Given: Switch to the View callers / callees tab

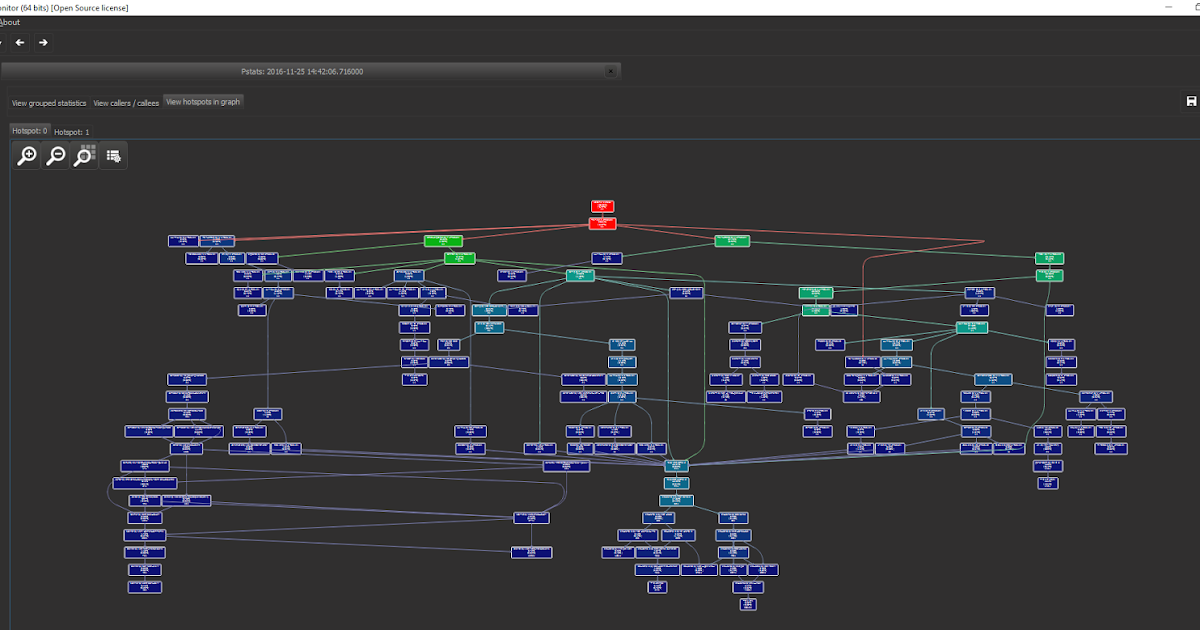Looking at the screenshot, I should point(125,102).
